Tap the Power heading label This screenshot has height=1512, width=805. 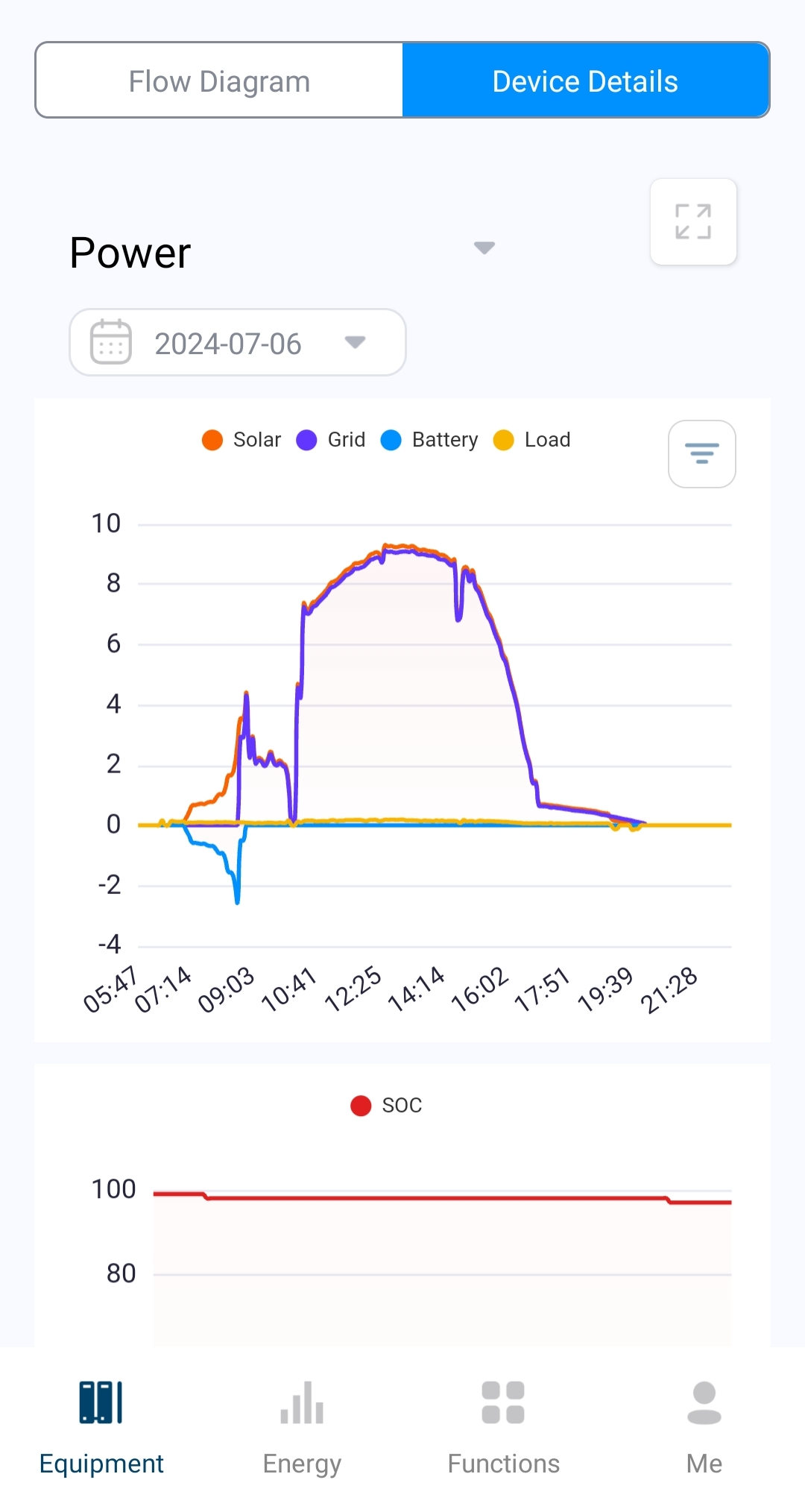coord(130,253)
